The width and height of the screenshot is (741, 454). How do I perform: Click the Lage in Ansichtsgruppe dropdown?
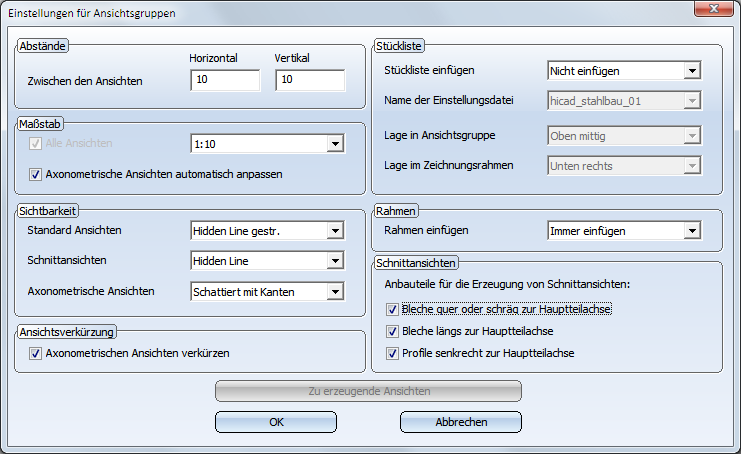coord(622,135)
